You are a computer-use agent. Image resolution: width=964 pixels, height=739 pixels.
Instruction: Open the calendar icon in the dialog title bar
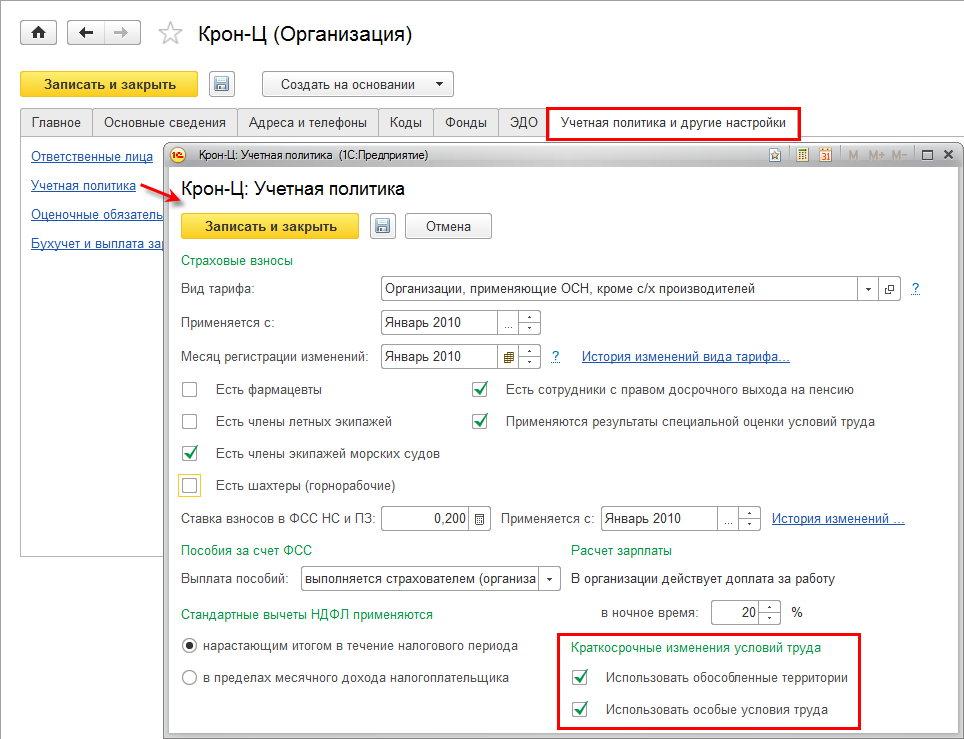[826, 155]
